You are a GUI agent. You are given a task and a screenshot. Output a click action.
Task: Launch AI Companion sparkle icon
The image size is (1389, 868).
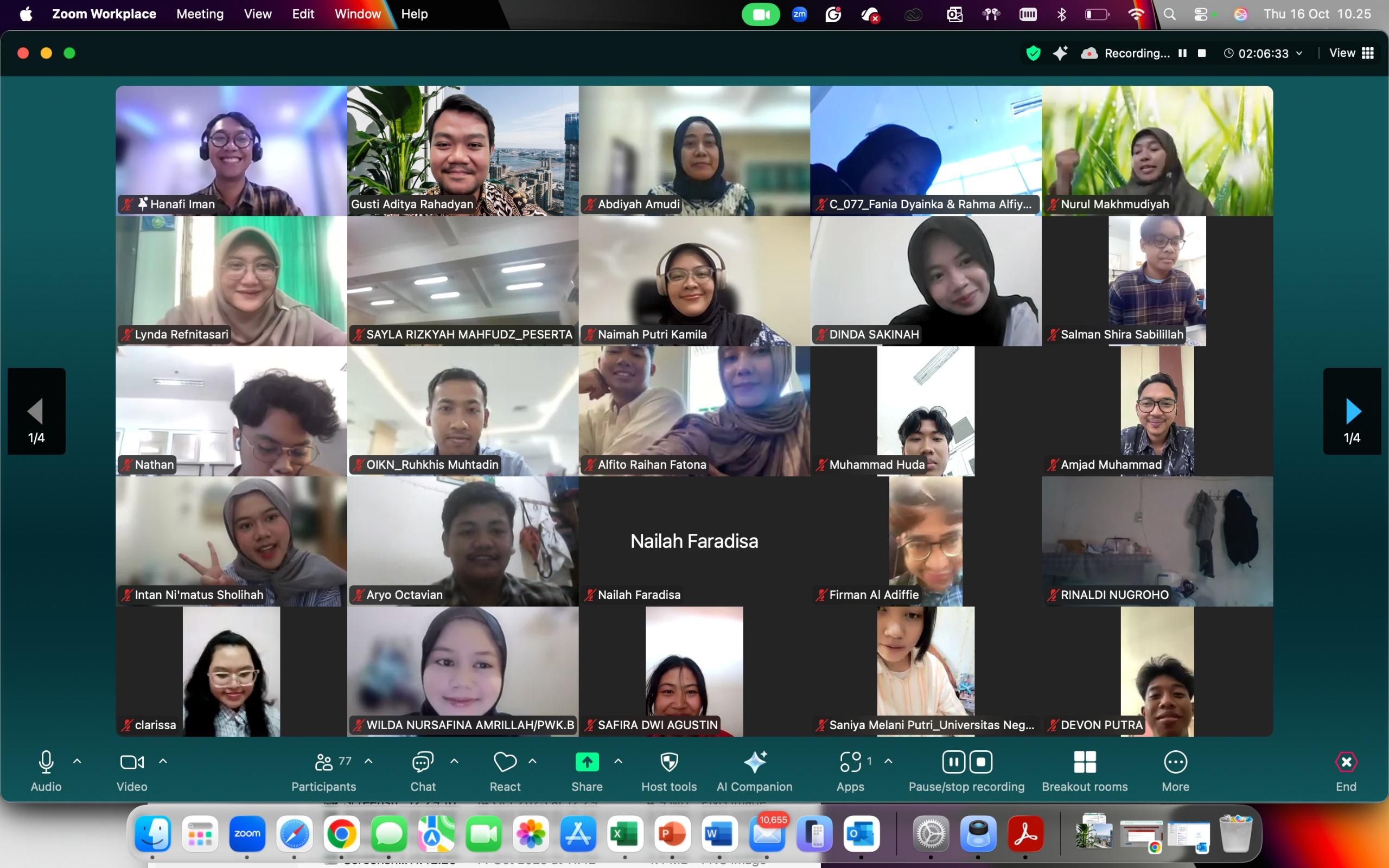click(754, 762)
